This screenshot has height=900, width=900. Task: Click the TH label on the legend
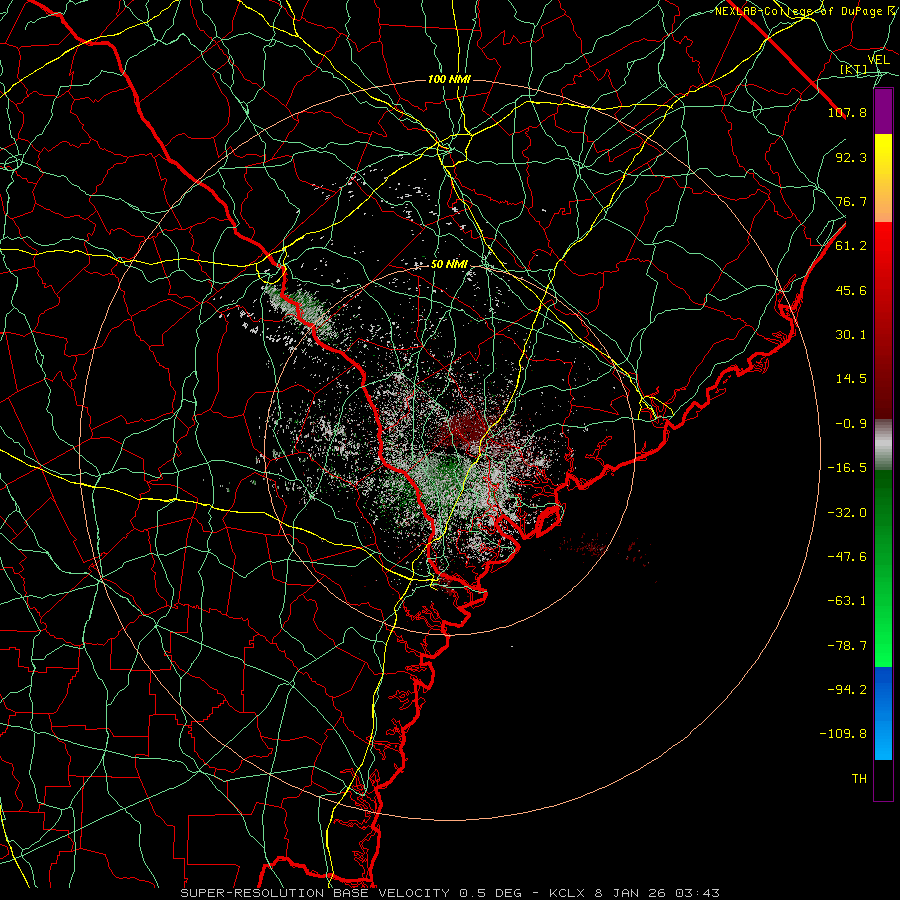pos(859,779)
